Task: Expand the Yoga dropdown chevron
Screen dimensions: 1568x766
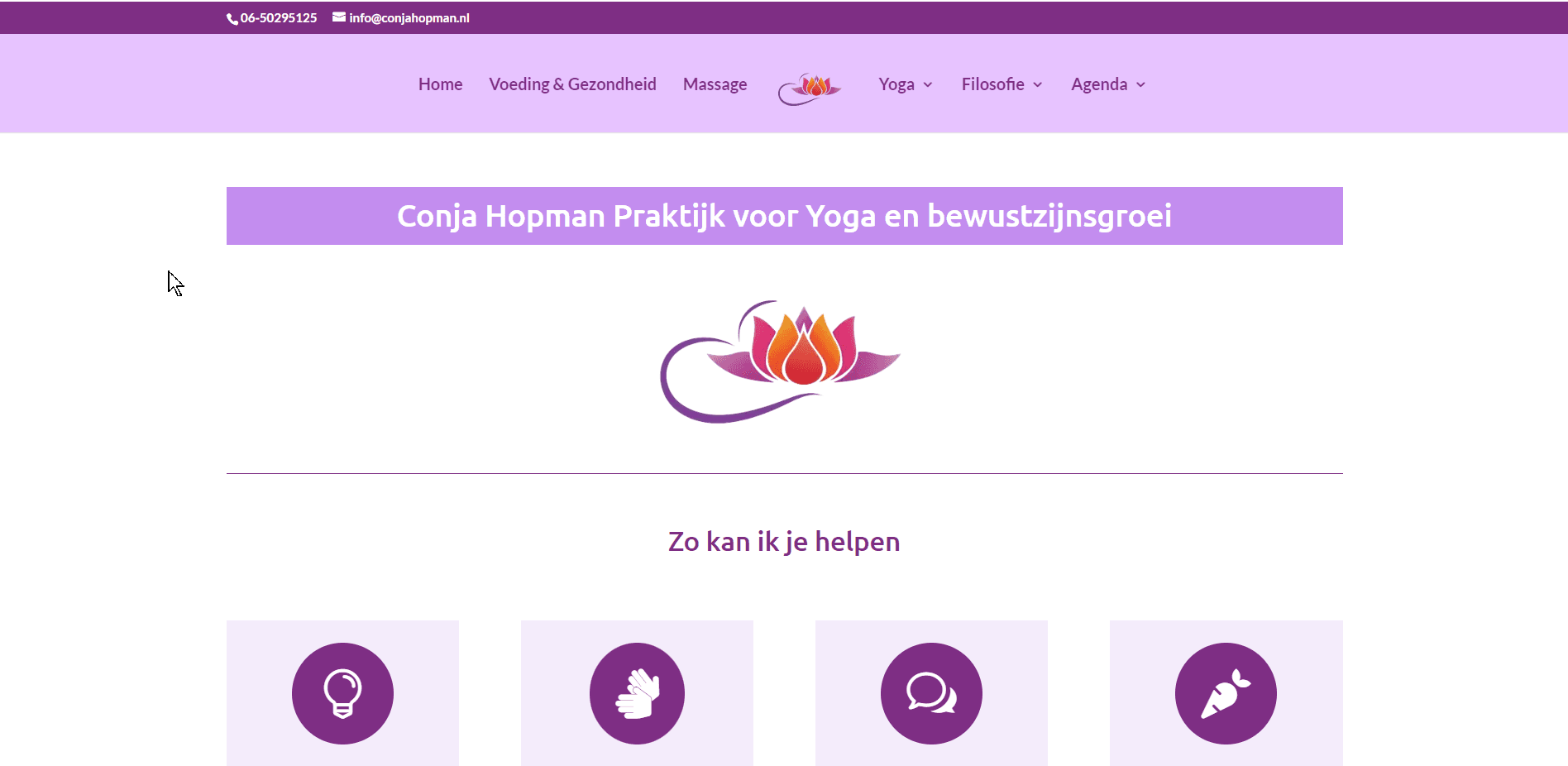Action: click(928, 85)
